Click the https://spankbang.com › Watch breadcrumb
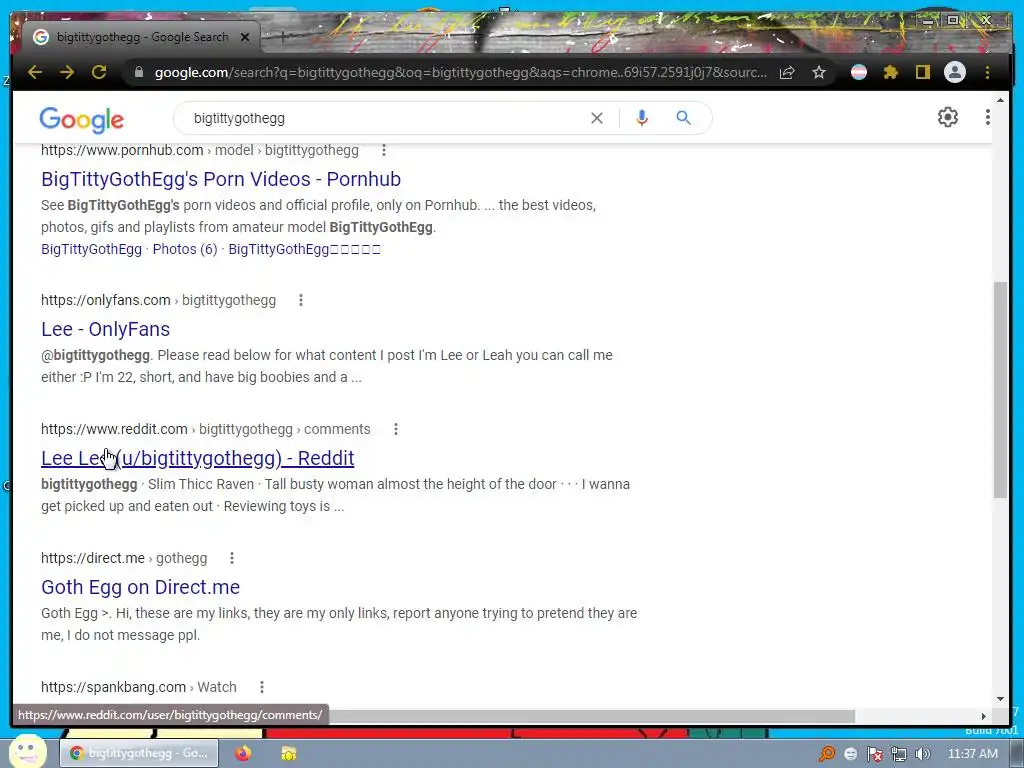1024x768 pixels. pos(138,687)
